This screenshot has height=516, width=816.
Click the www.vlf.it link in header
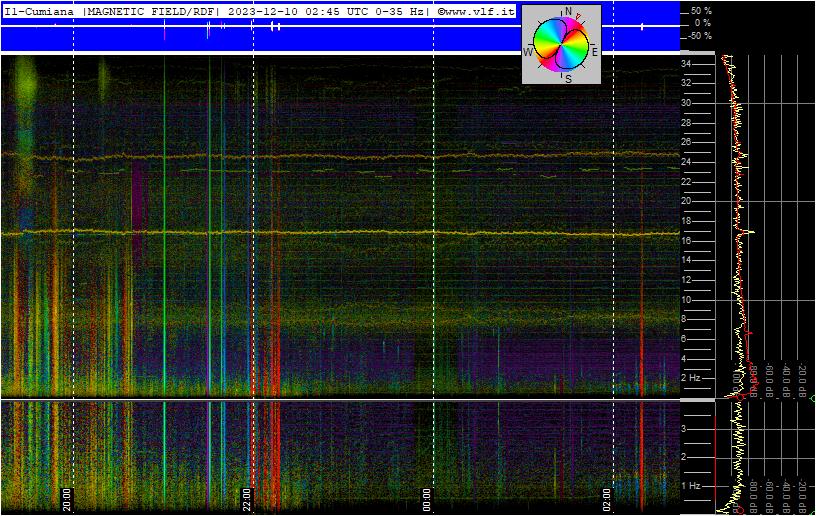(476, 11)
